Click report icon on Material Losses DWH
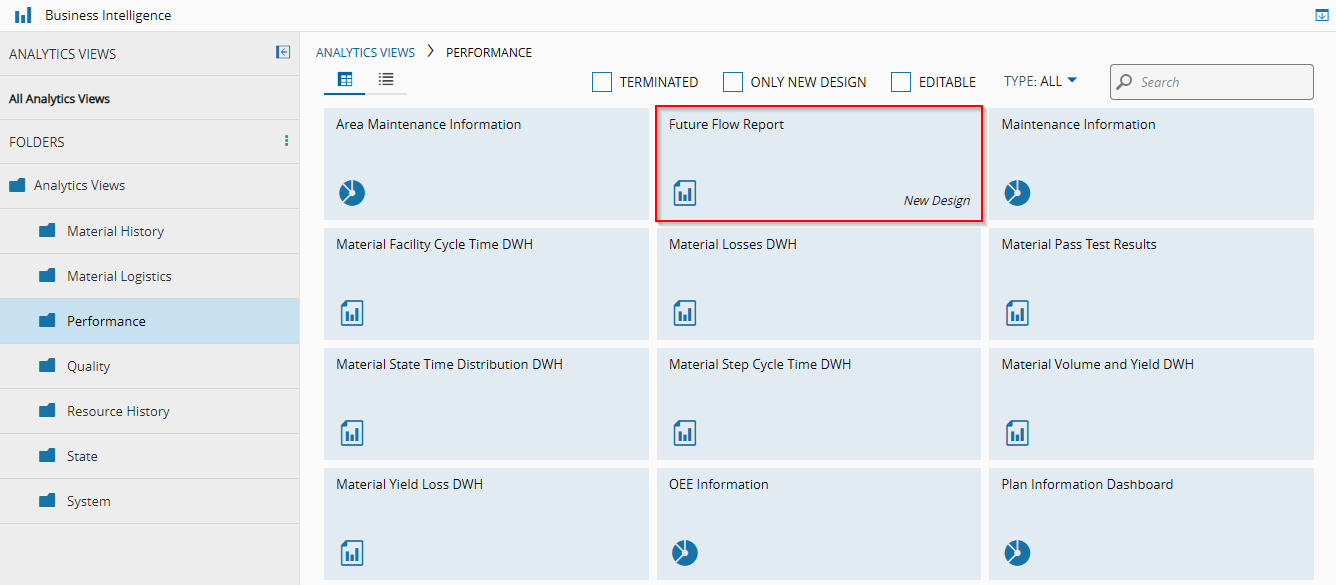The width and height of the screenshot is (1336, 585). tap(684, 313)
